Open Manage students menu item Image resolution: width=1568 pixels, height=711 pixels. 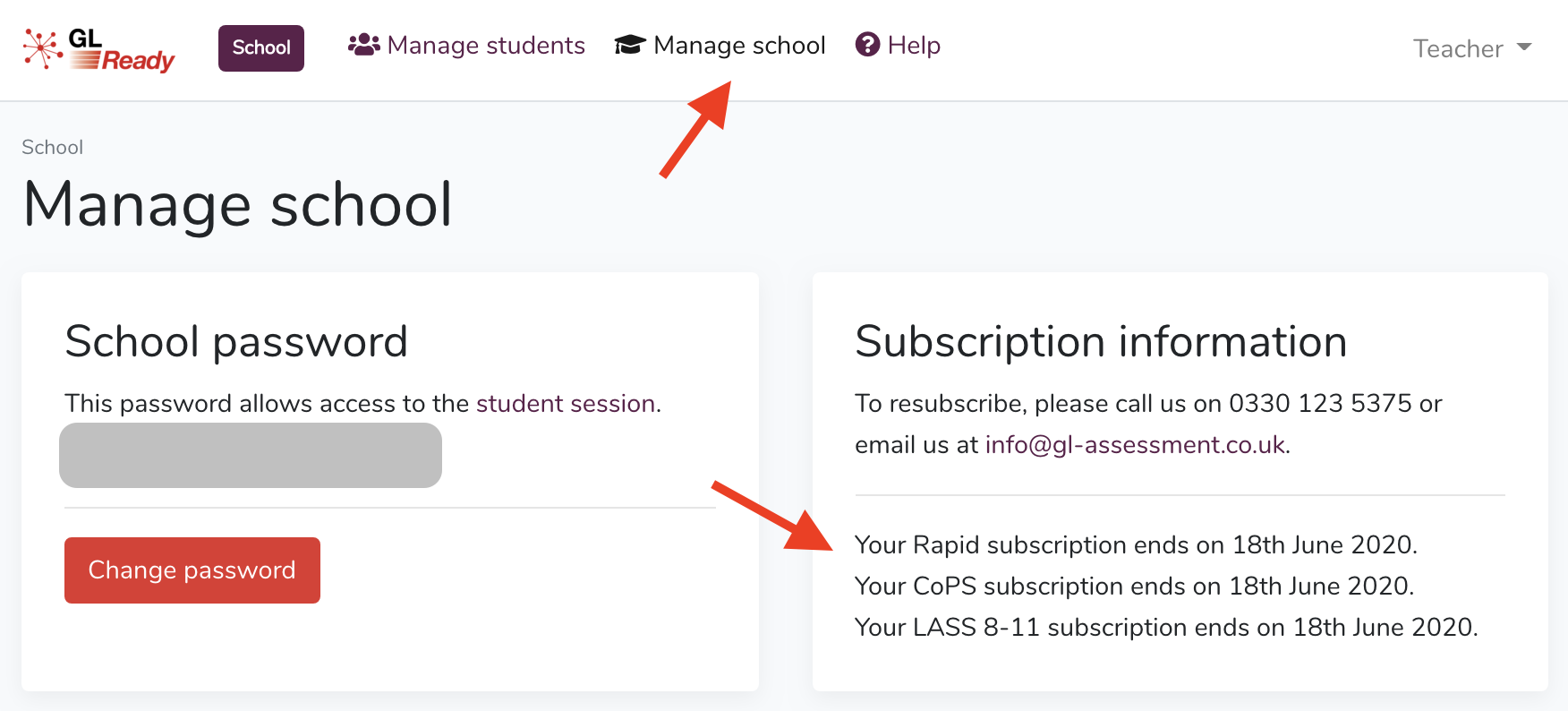(x=466, y=45)
